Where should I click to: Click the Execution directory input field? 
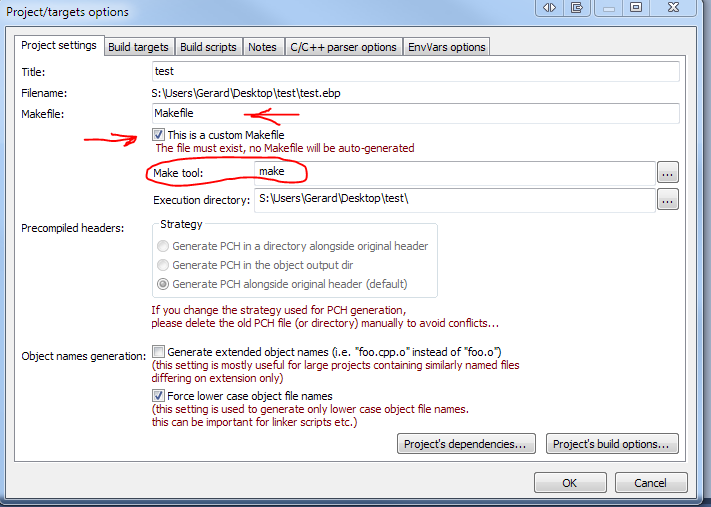(455, 200)
